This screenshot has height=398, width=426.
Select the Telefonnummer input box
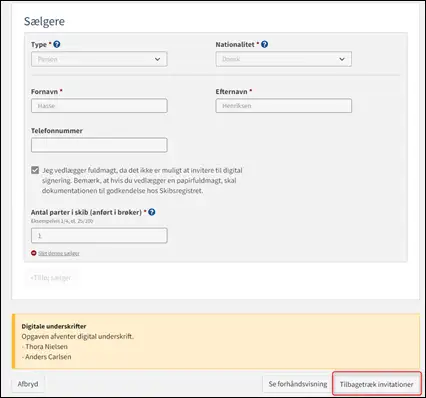(x=99, y=145)
